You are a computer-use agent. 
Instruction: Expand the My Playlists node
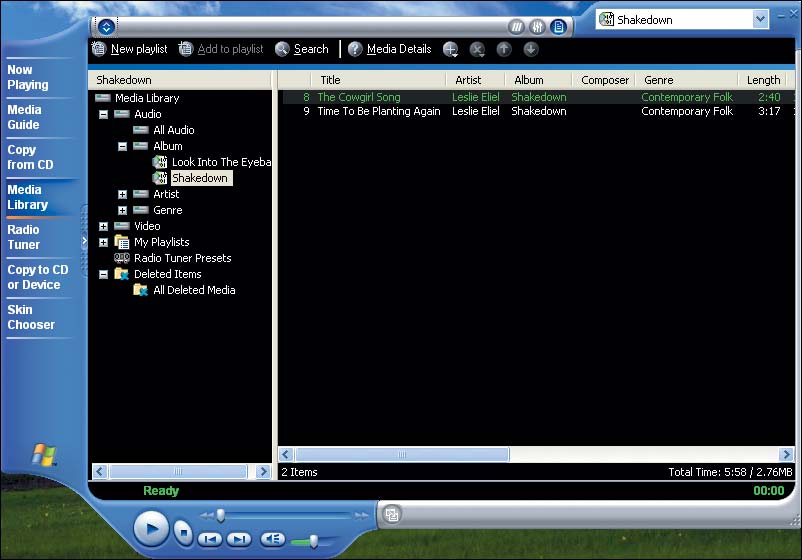(103, 242)
